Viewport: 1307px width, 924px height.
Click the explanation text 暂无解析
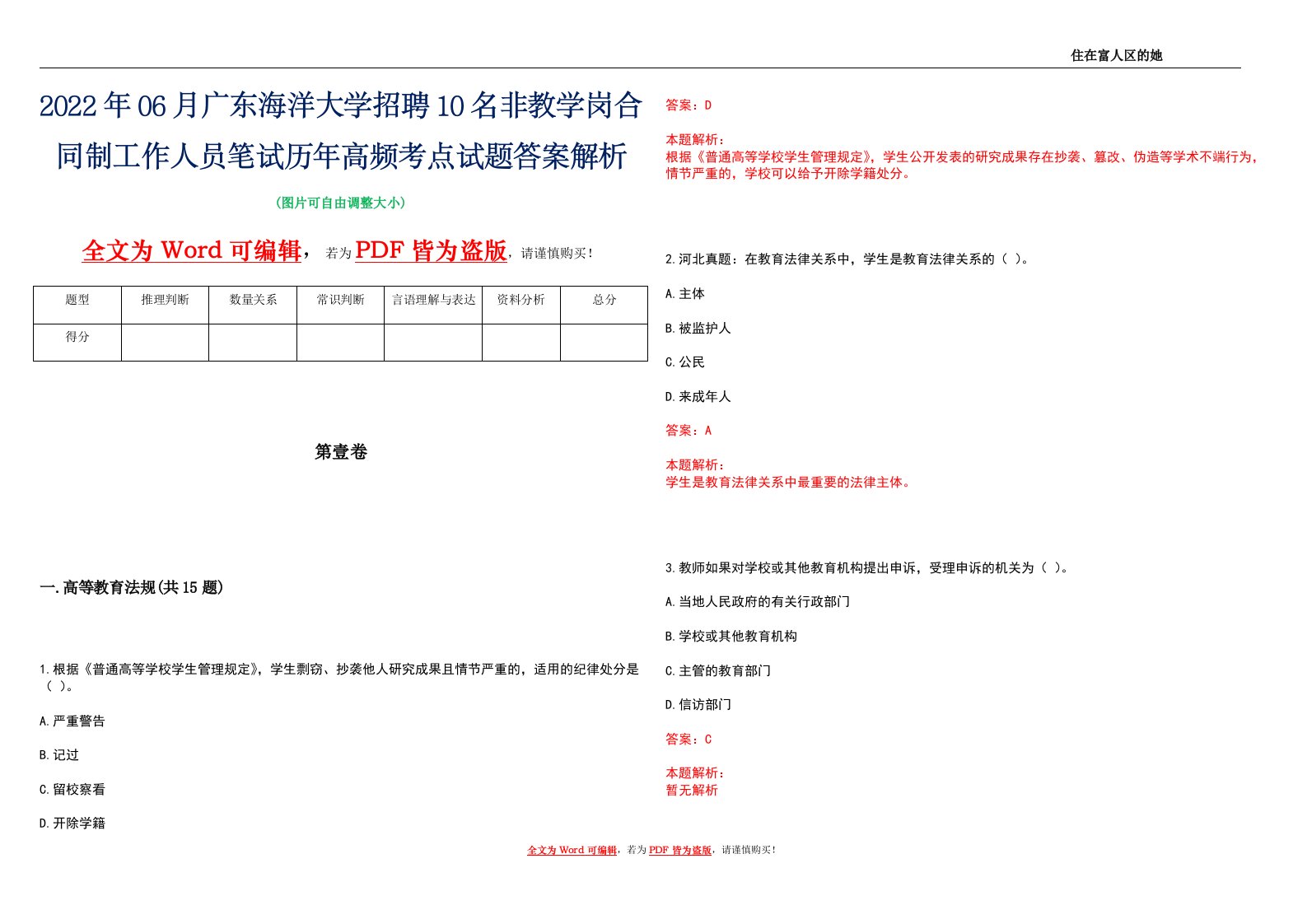click(x=692, y=791)
